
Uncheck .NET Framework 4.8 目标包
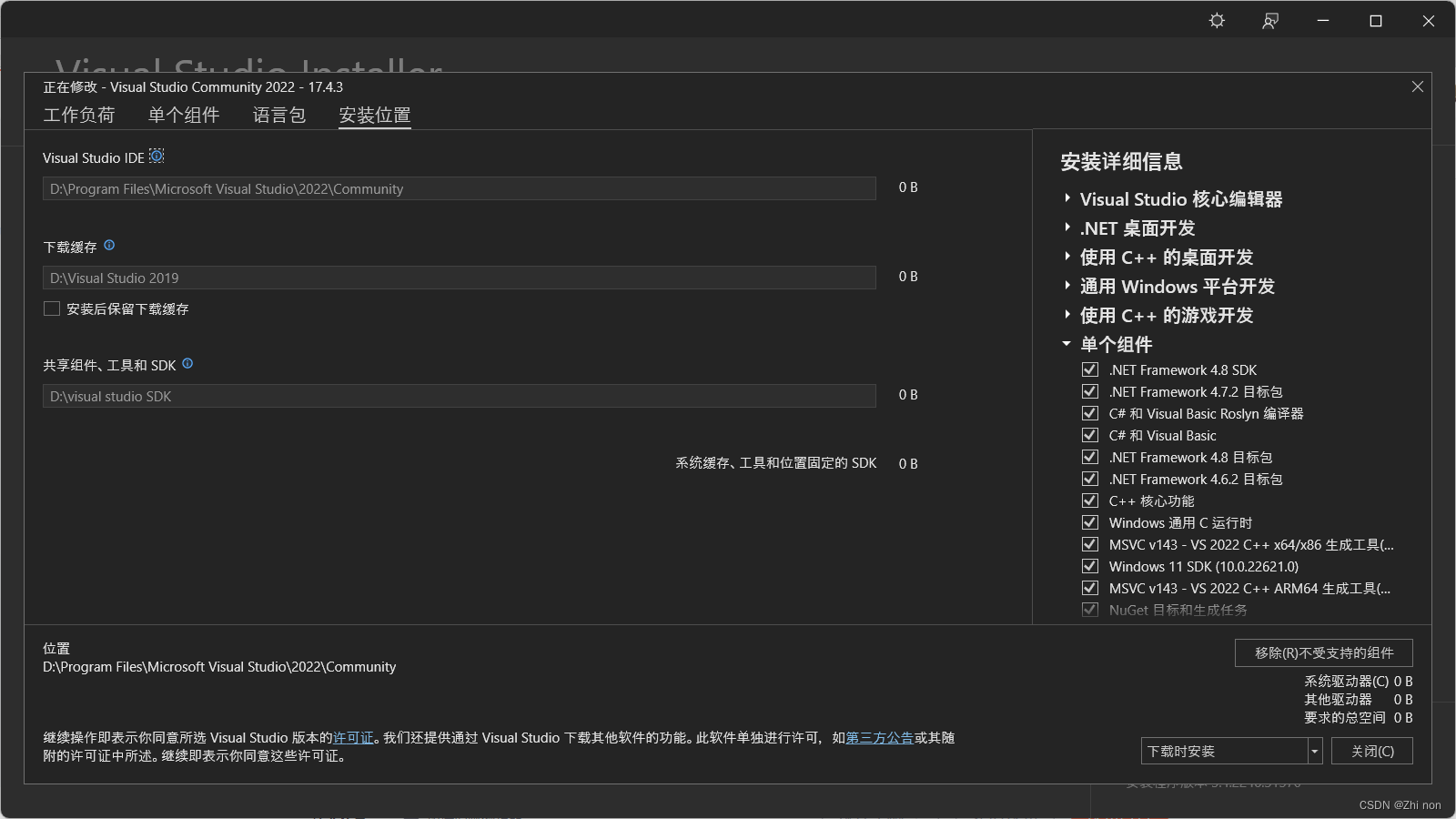[x=1089, y=457]
